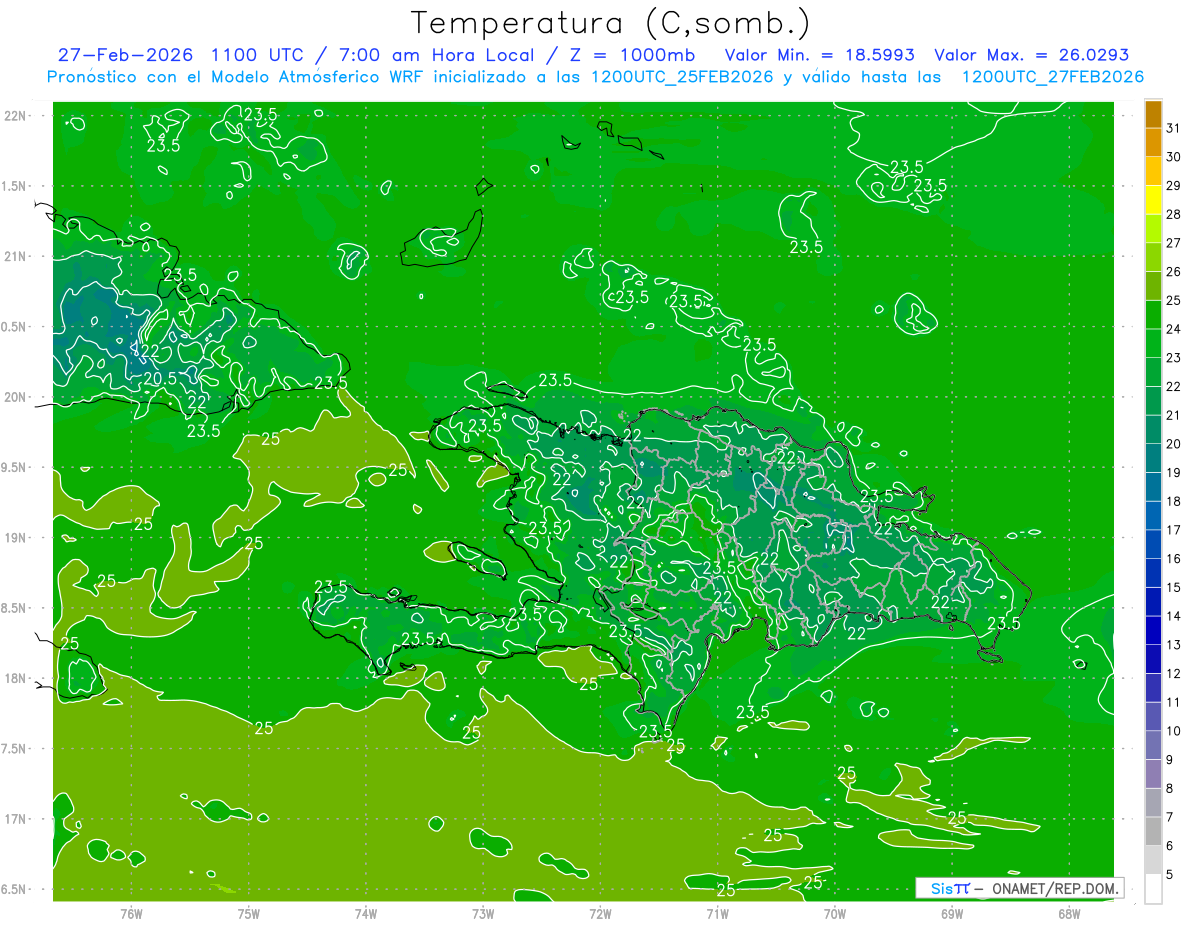Image resolution: width=1200 pixels, height=927 pixels.
Task: Click the gray swatch between 6 and 7
Action: pyautogui.click(x=1153, y=831)
